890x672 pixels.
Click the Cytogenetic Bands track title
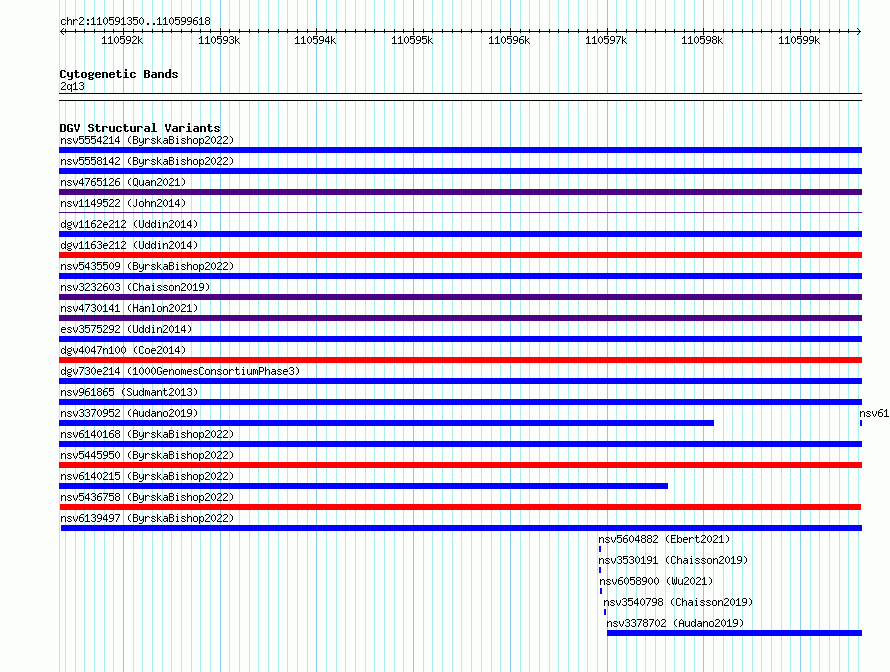pos(119,74)
